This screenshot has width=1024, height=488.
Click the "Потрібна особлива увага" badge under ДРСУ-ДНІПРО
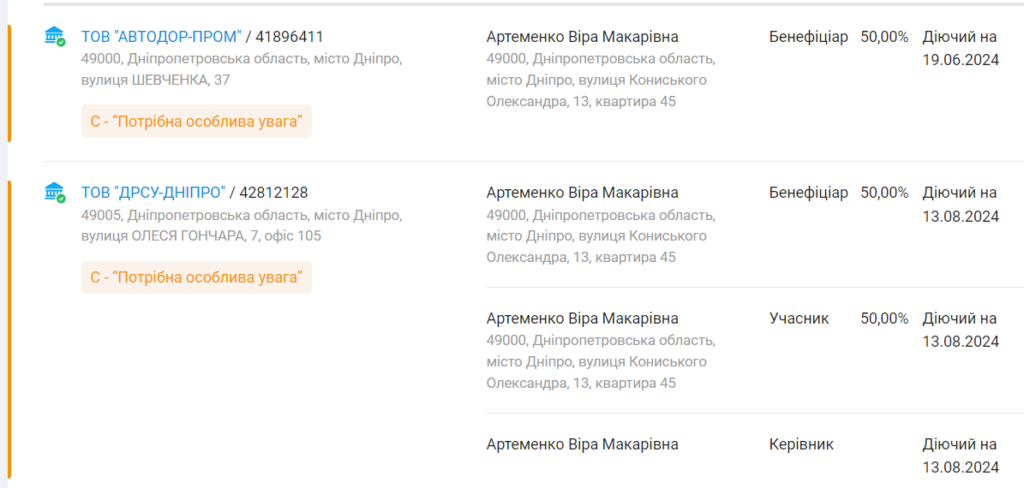[x=197, y=278]
